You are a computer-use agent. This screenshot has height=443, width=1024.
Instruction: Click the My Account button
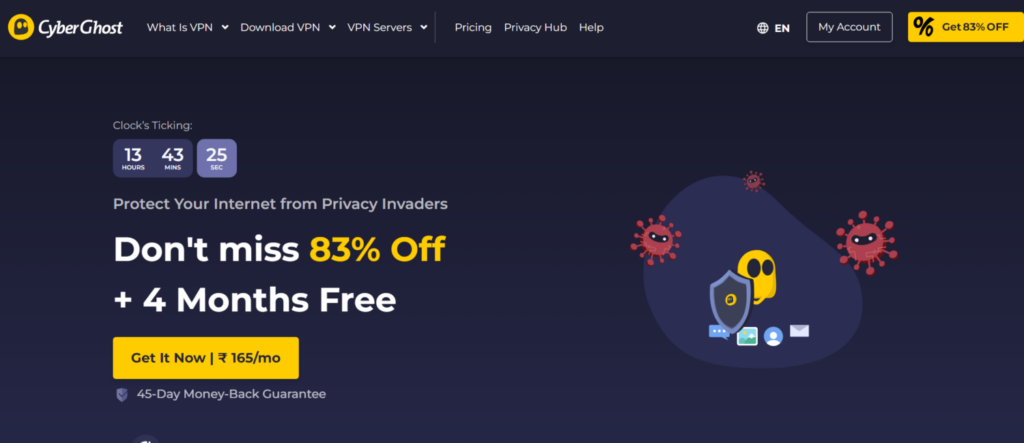click(x=849, y=27)
